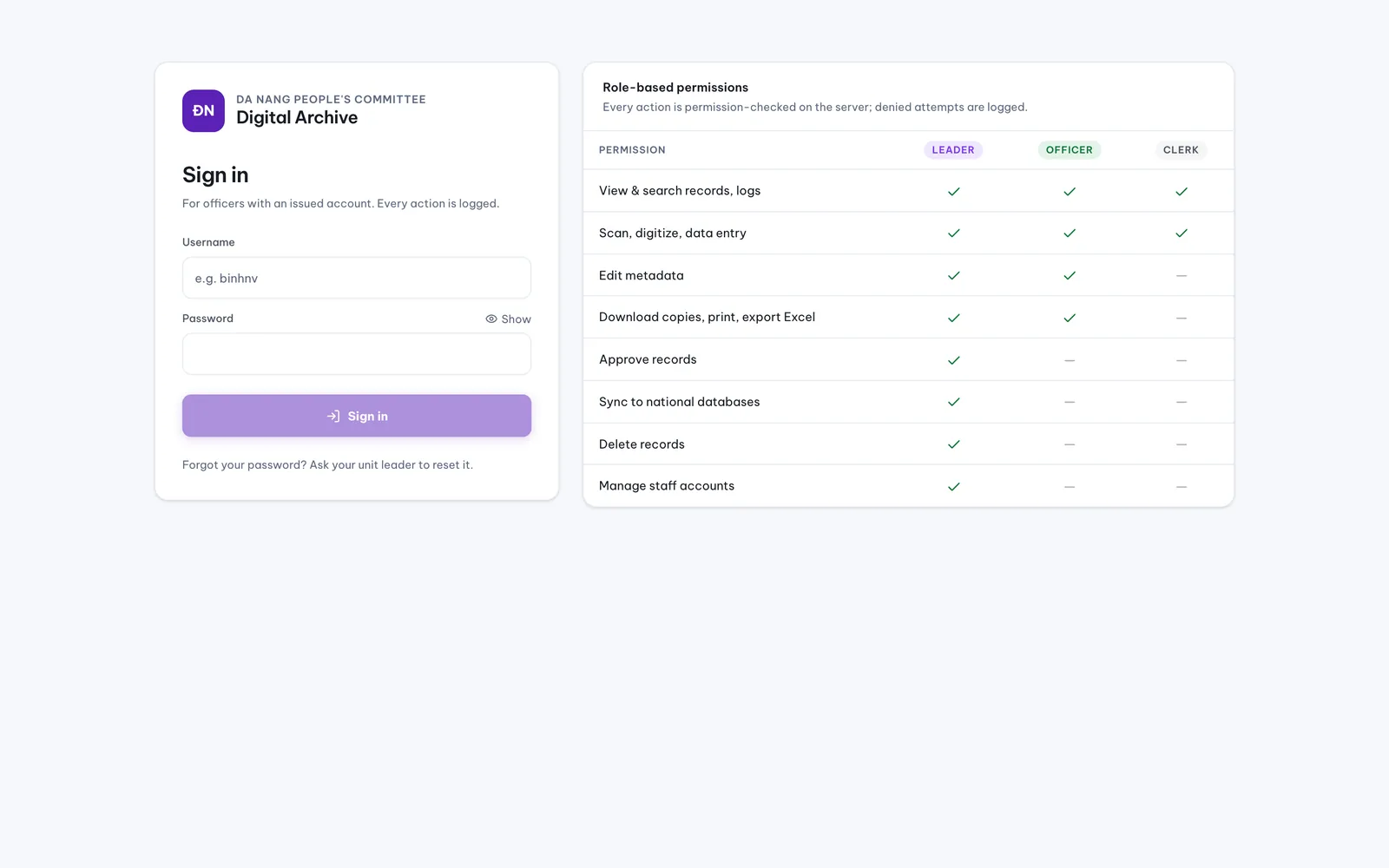The width and height of the screenshot is (1389, 868).
Task: Click Clerk checkmark for View & search records
Action: click(x=1182, y=191)
